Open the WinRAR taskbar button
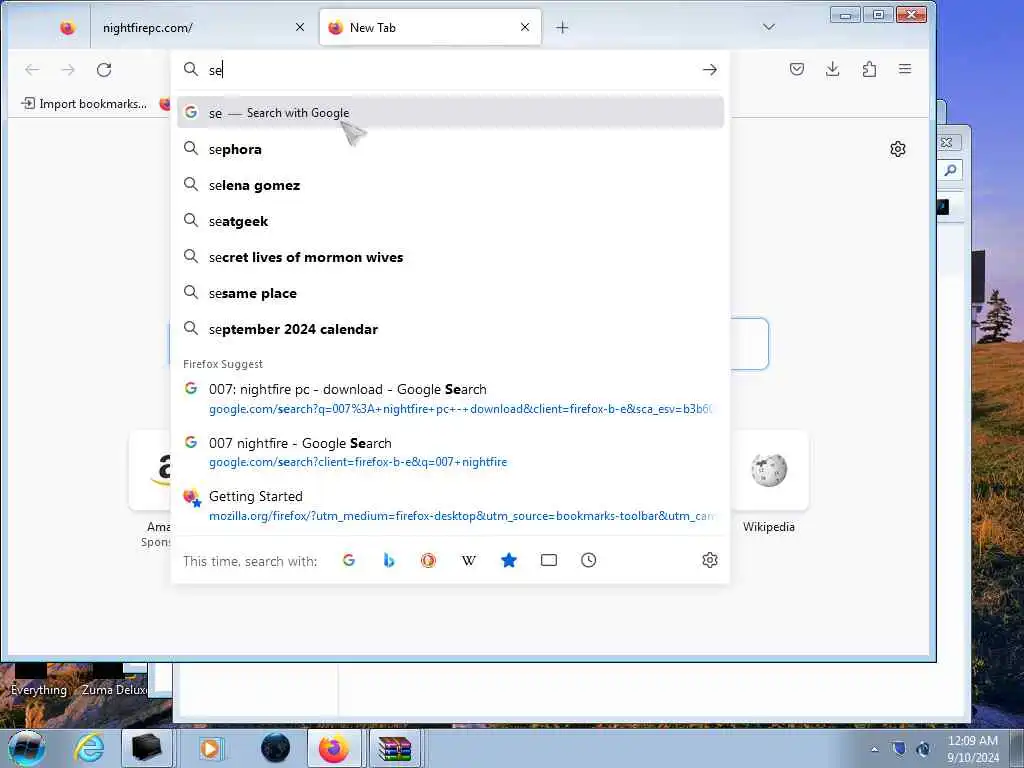Image resolution: width=1024 pixels, height=768 pixels. (394, 748)
